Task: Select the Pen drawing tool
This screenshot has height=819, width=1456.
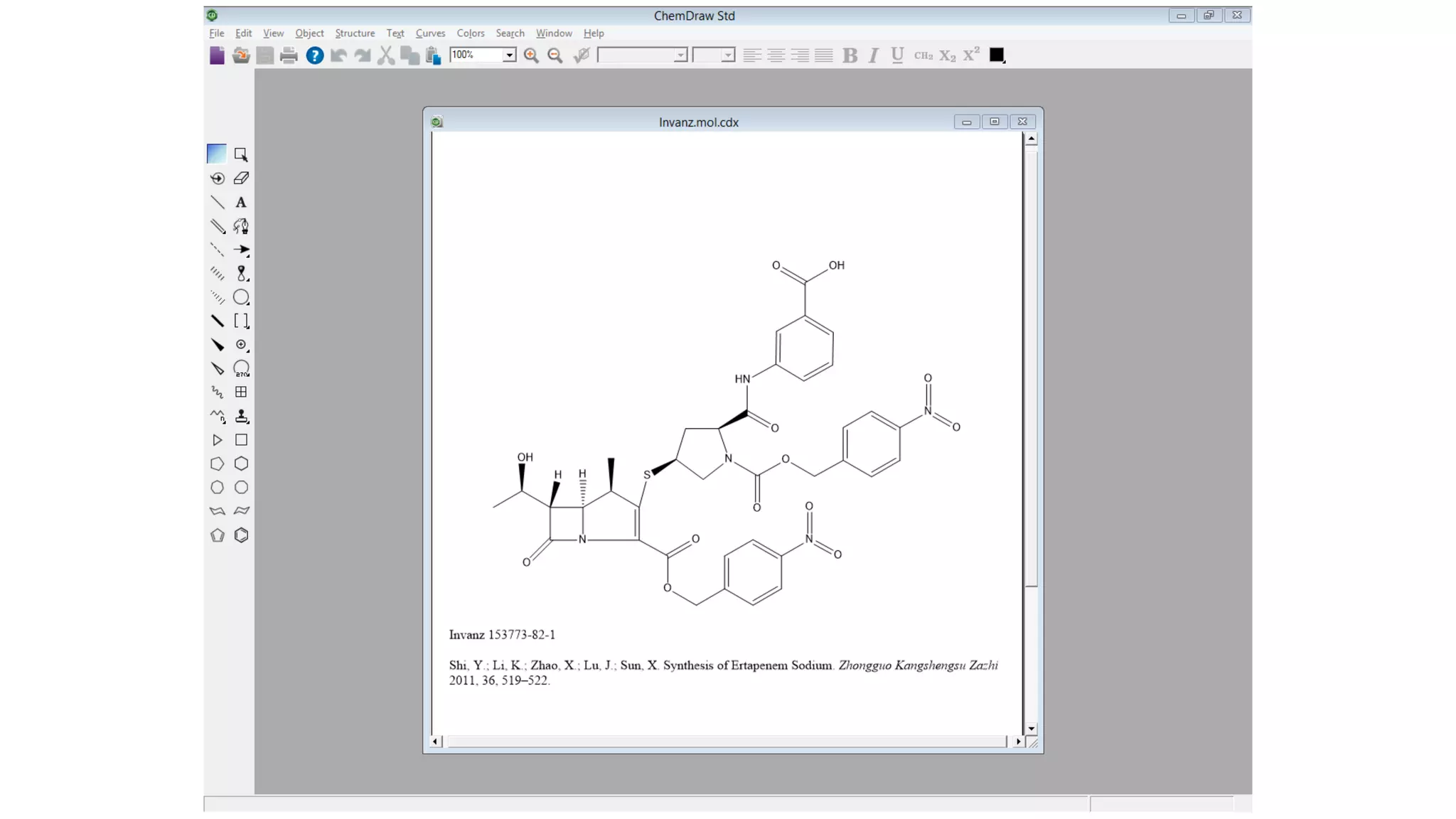Action: (241, 226)
